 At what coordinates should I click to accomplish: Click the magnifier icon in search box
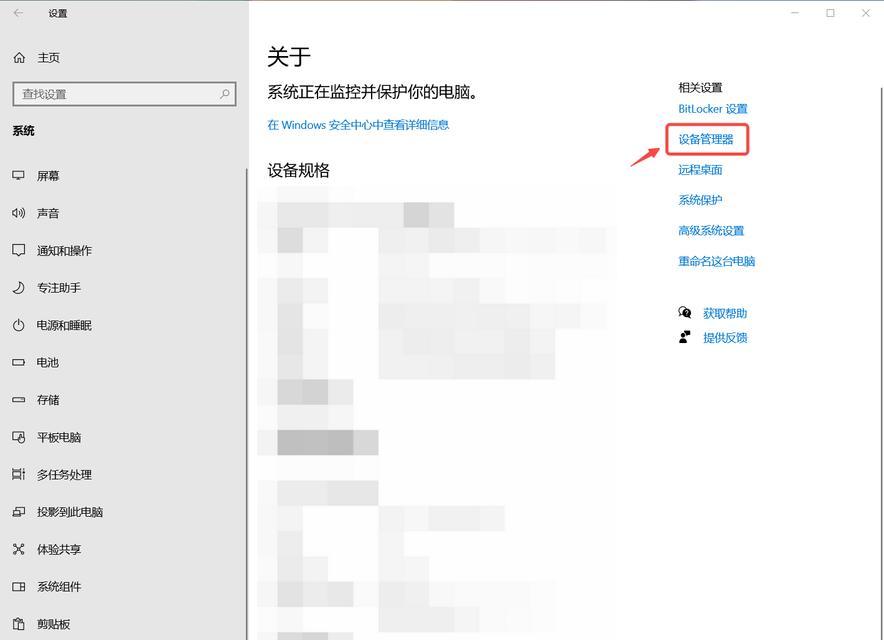pos(224,94)
